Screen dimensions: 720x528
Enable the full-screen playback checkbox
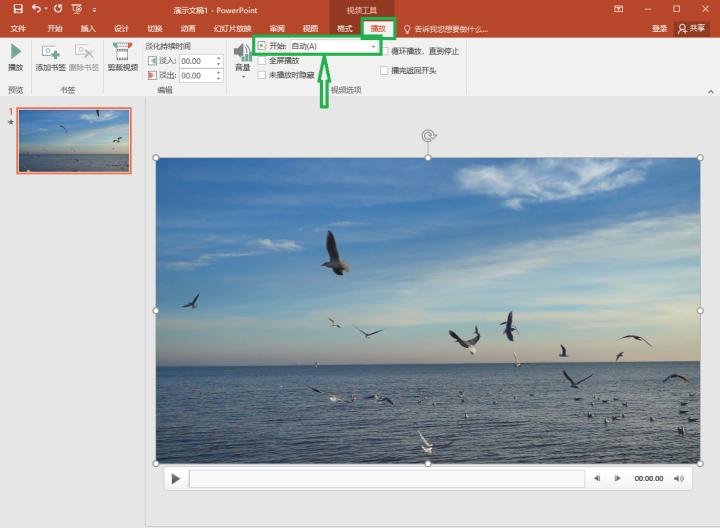coord(262,61)
